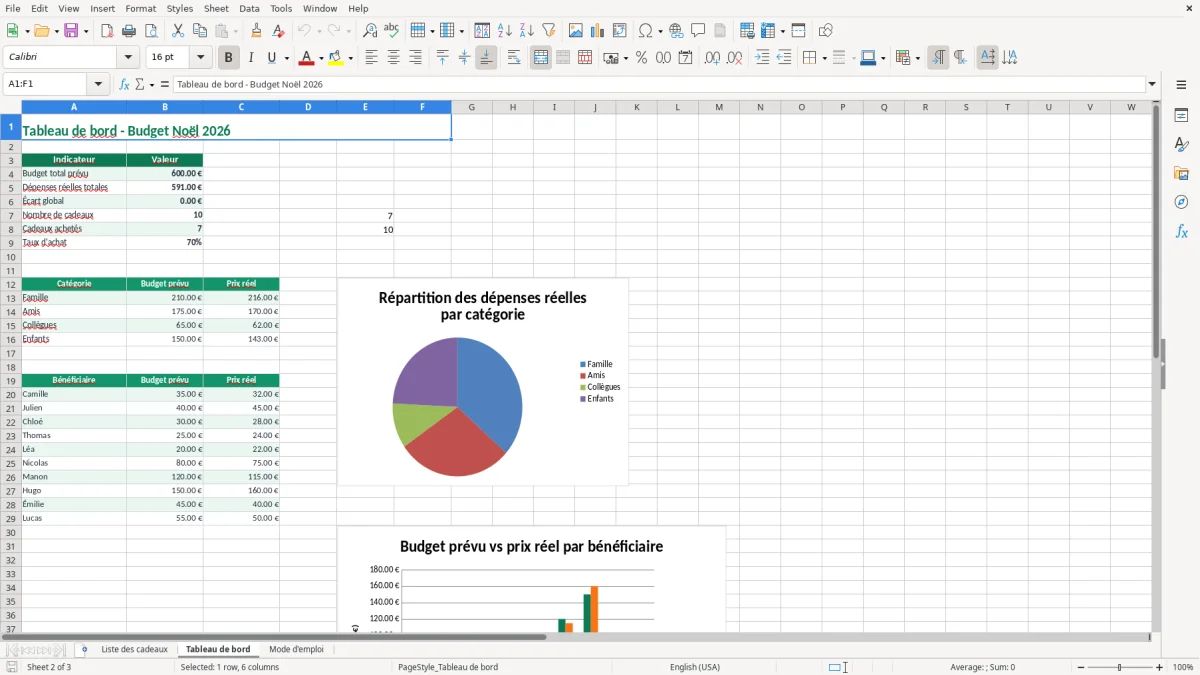The height and width of the screenshot is (675, 1200).
Task: Click the AutoFilter funnel icon
Action: pos(549,31)
